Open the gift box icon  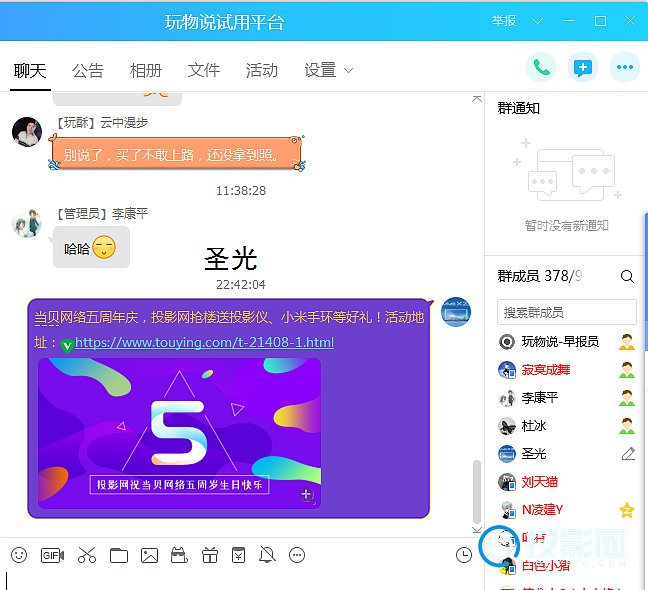click(x=209, y=555)
